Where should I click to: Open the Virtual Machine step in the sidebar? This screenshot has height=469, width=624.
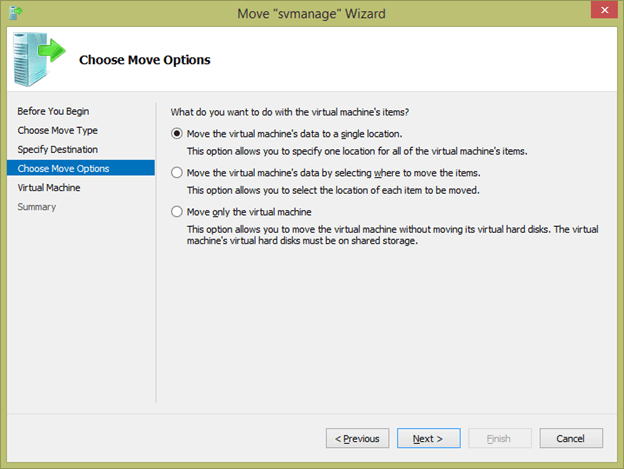pyautogui.click(x=49, y=187)
